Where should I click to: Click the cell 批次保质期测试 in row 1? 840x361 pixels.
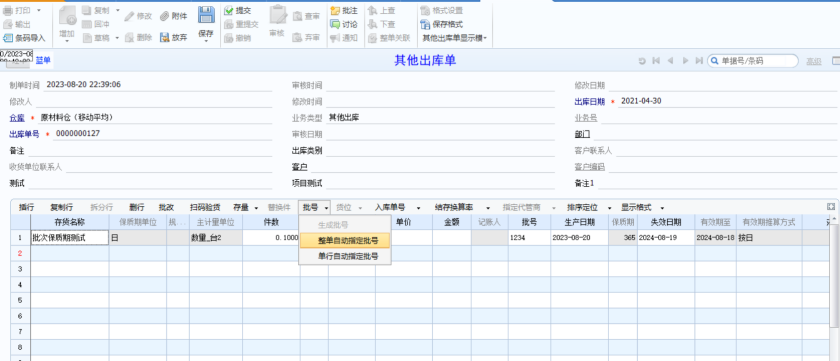click(70, 237)
